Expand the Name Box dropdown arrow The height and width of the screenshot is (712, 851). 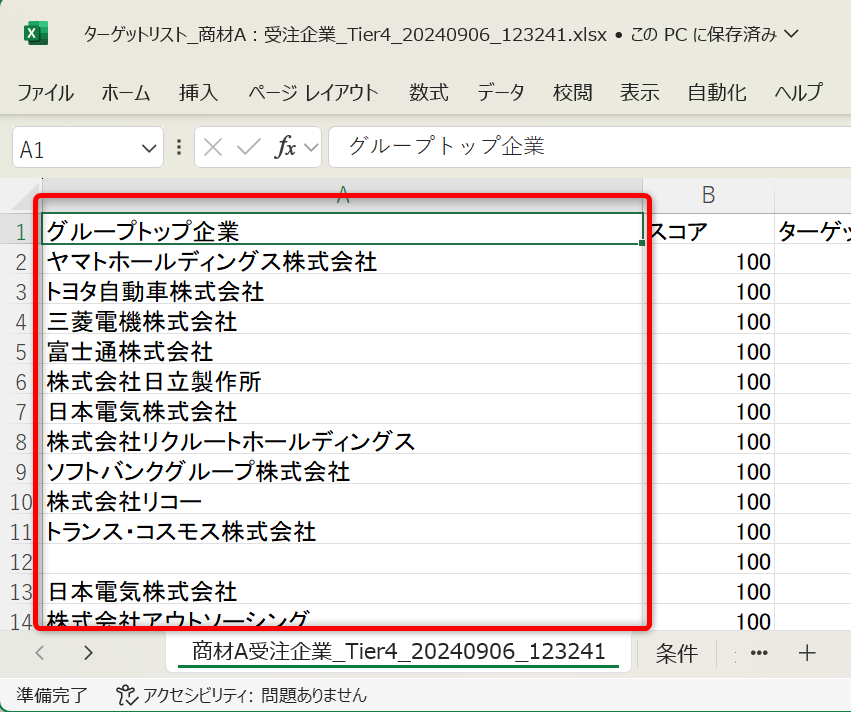click(x=150, y=149)
